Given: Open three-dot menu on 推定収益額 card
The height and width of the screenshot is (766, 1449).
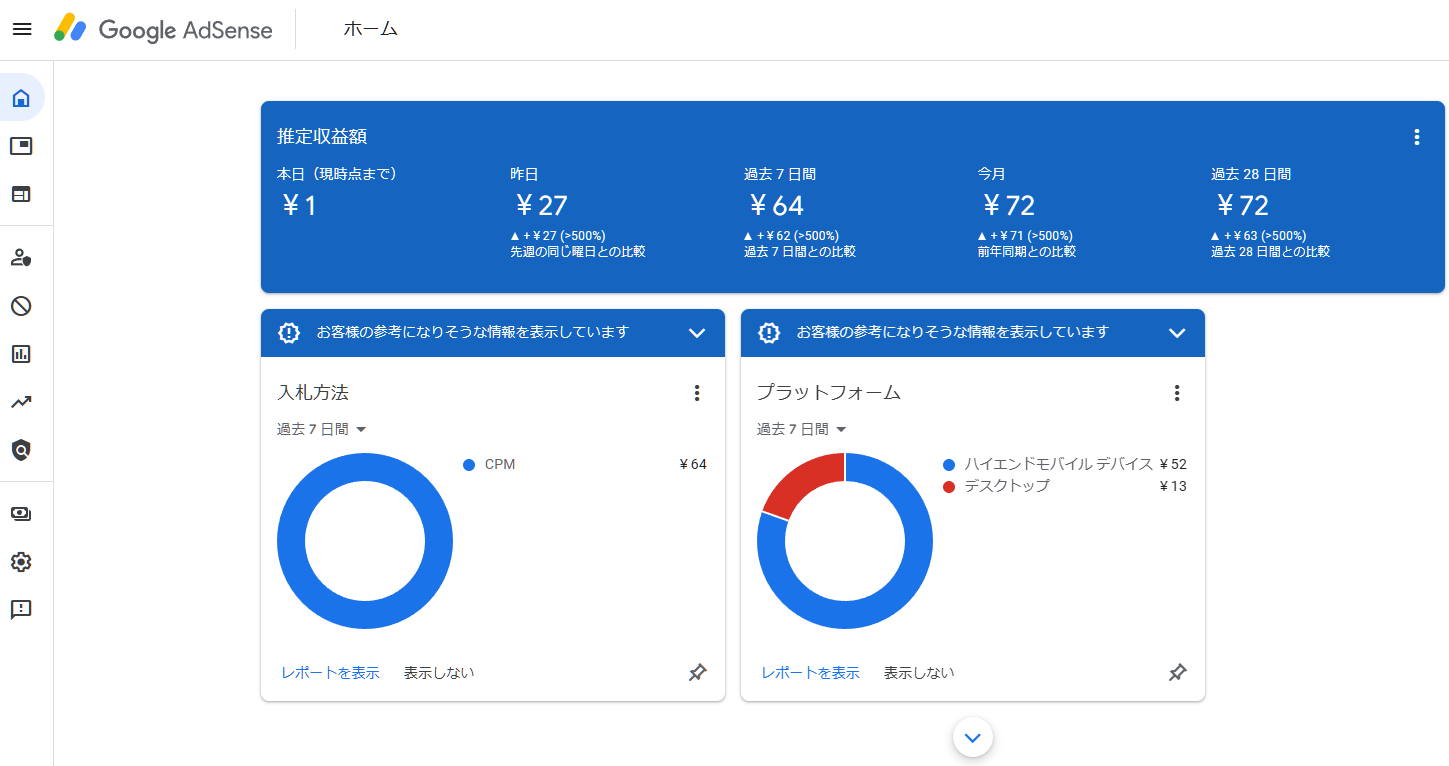Looking at the screenshot, I should pos(1416,137).
